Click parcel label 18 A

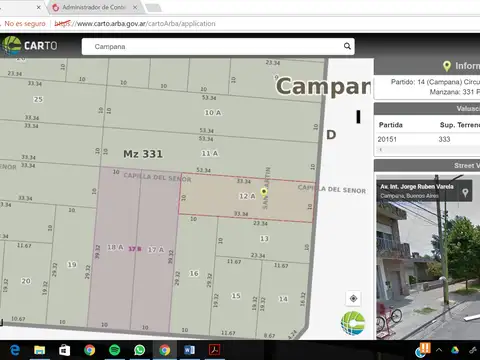tap(115, 247)
